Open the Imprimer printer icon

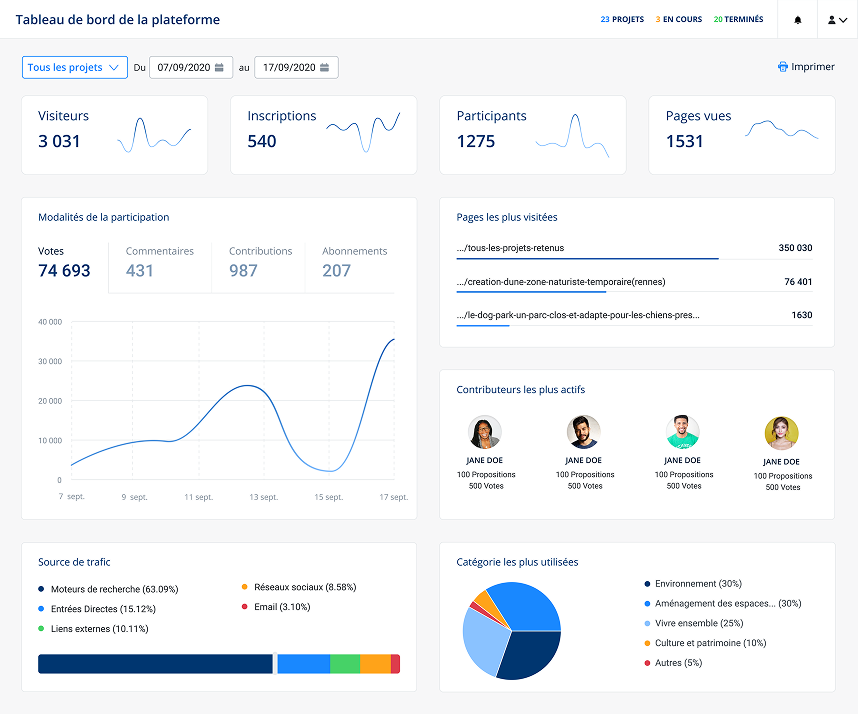781,67
